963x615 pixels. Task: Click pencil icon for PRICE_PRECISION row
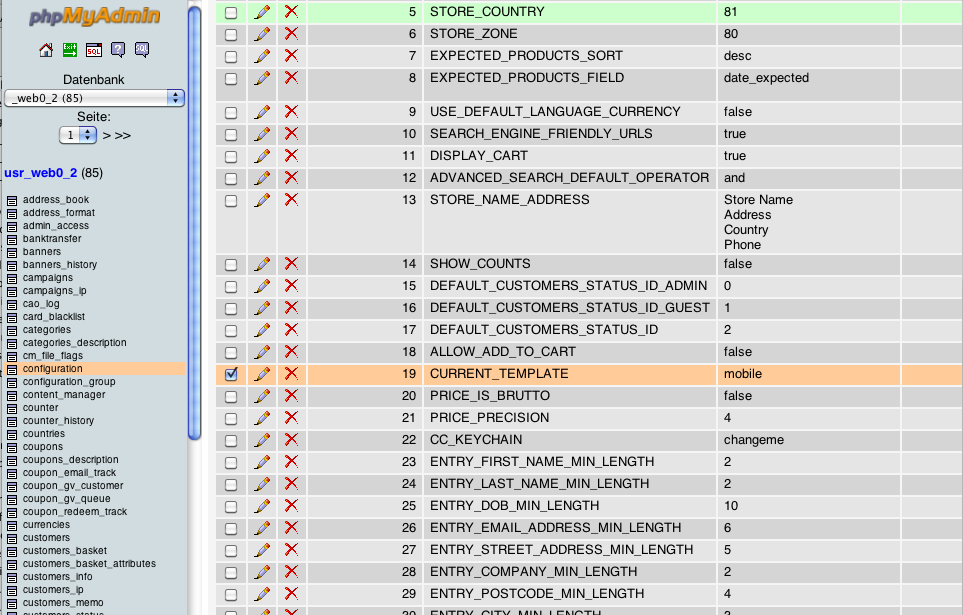pos(262,418)
